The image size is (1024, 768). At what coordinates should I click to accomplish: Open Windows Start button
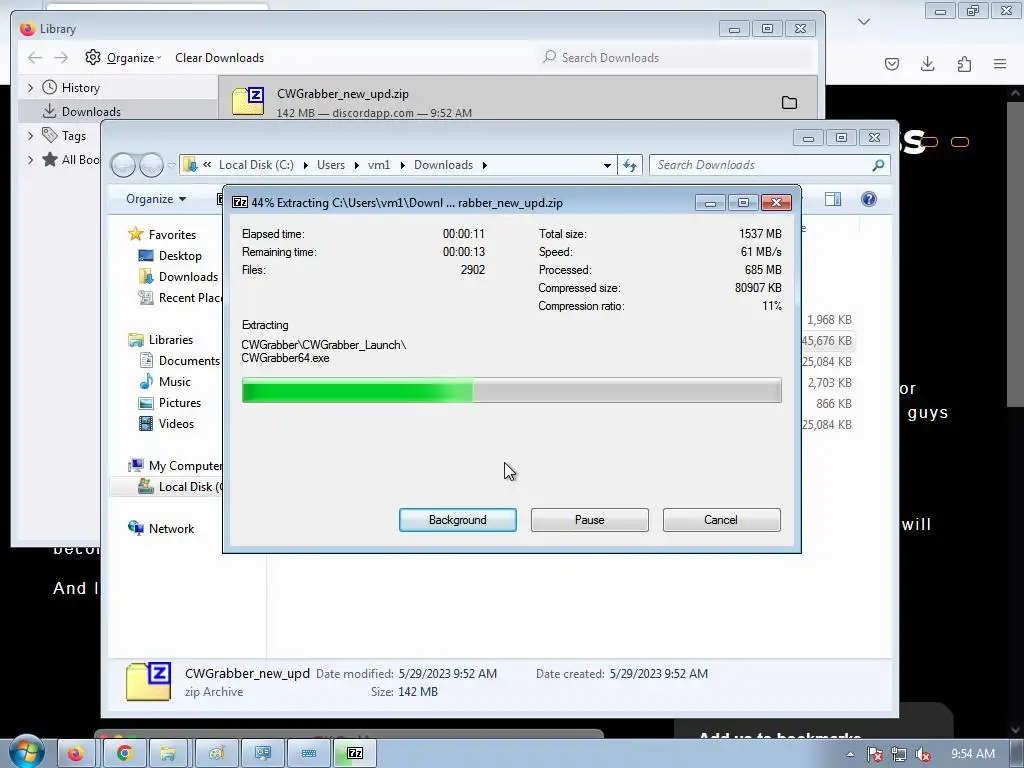[x=27, y=752]
